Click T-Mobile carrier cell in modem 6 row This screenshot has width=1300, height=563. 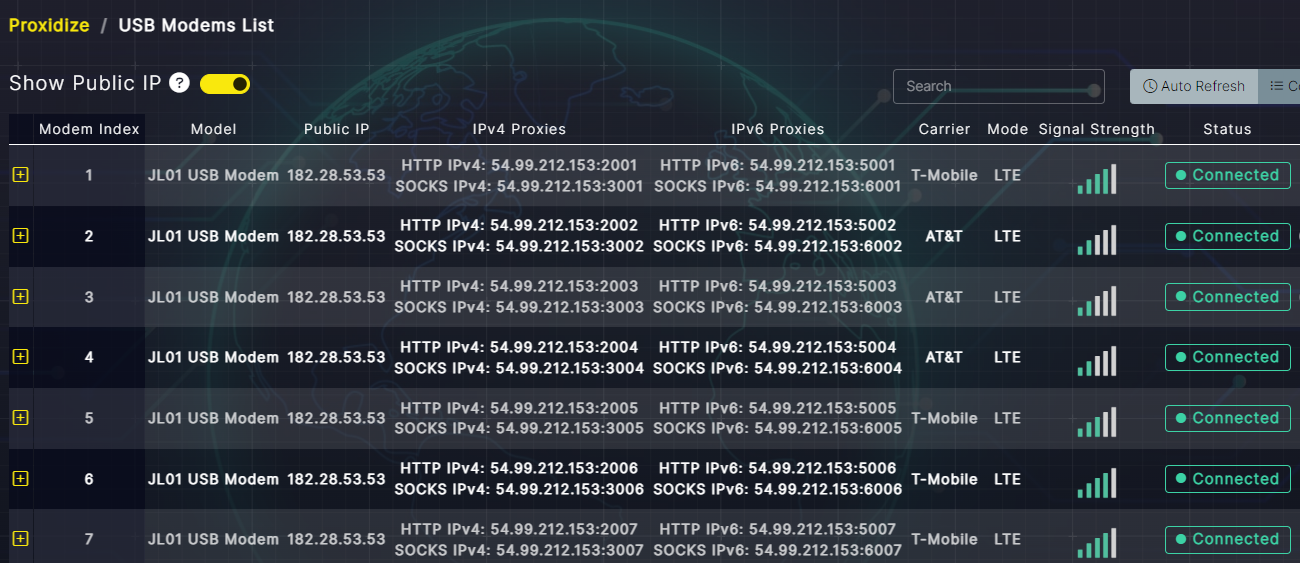point(944,479)
